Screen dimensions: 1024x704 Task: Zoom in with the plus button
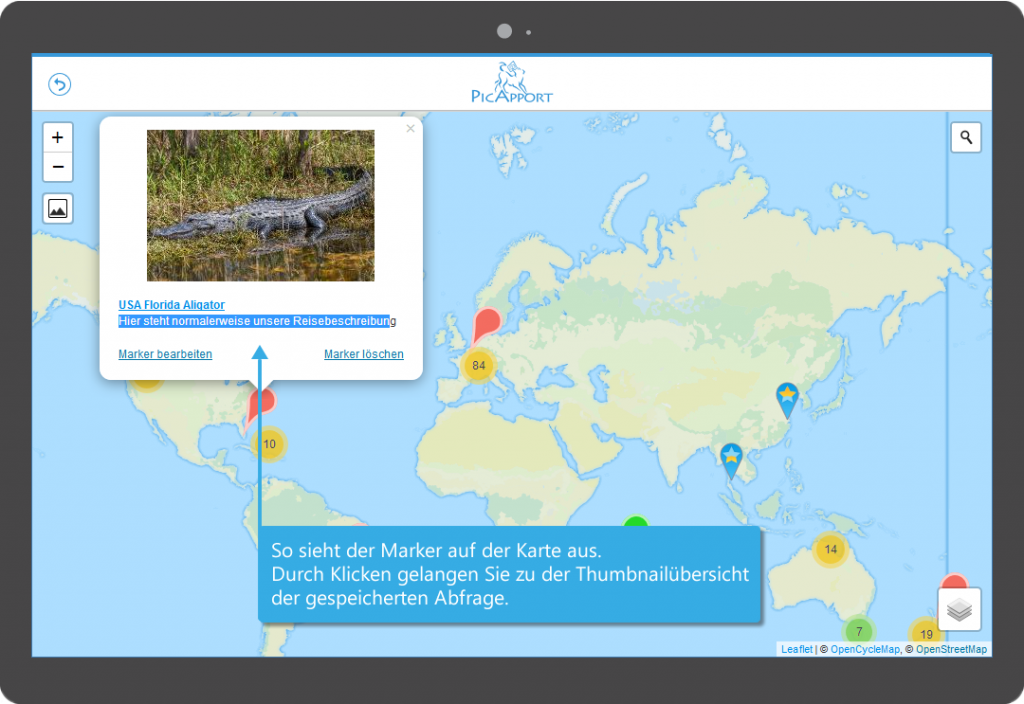coord(58,138)
